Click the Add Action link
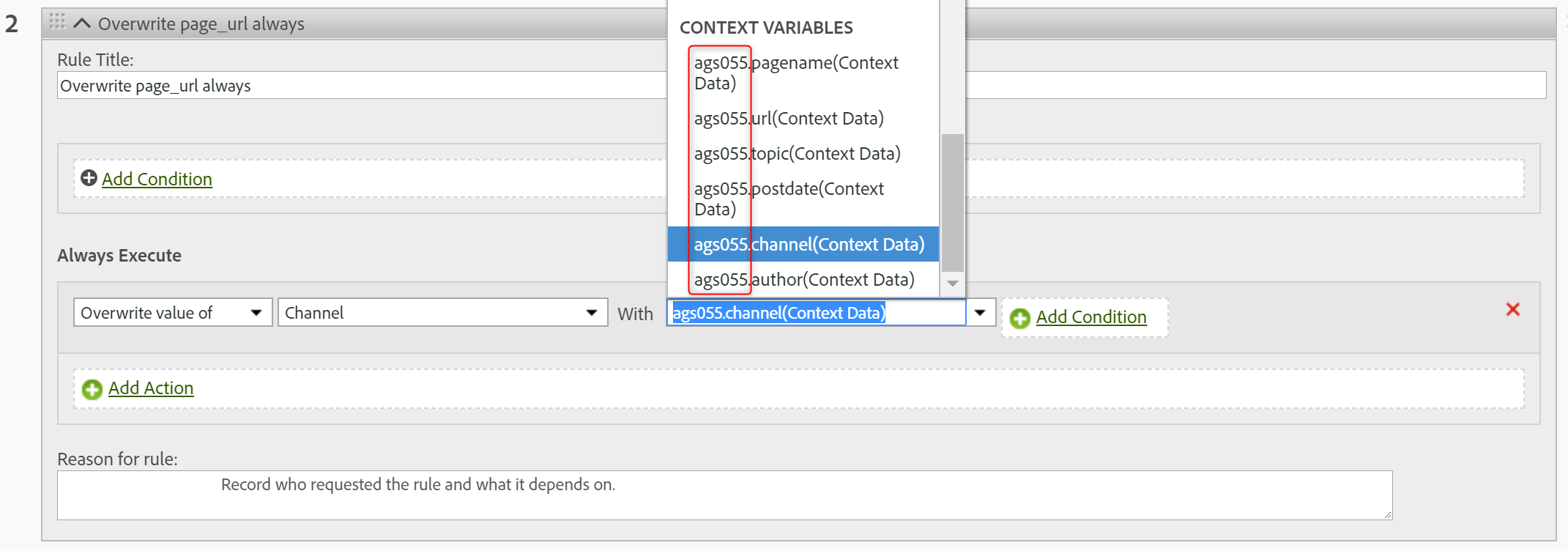1568x551 pixels. 151,388
